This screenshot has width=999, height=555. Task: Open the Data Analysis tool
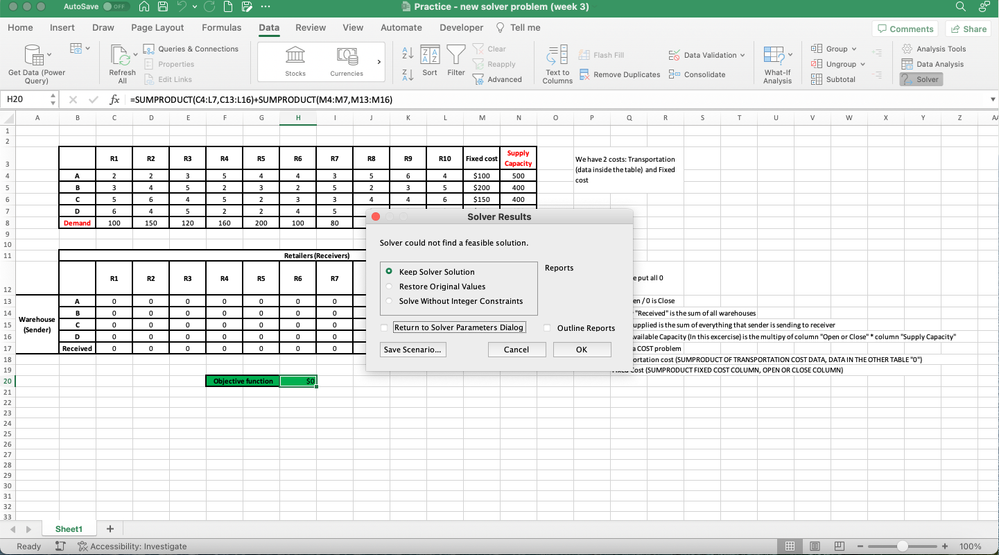click(933, 64)
